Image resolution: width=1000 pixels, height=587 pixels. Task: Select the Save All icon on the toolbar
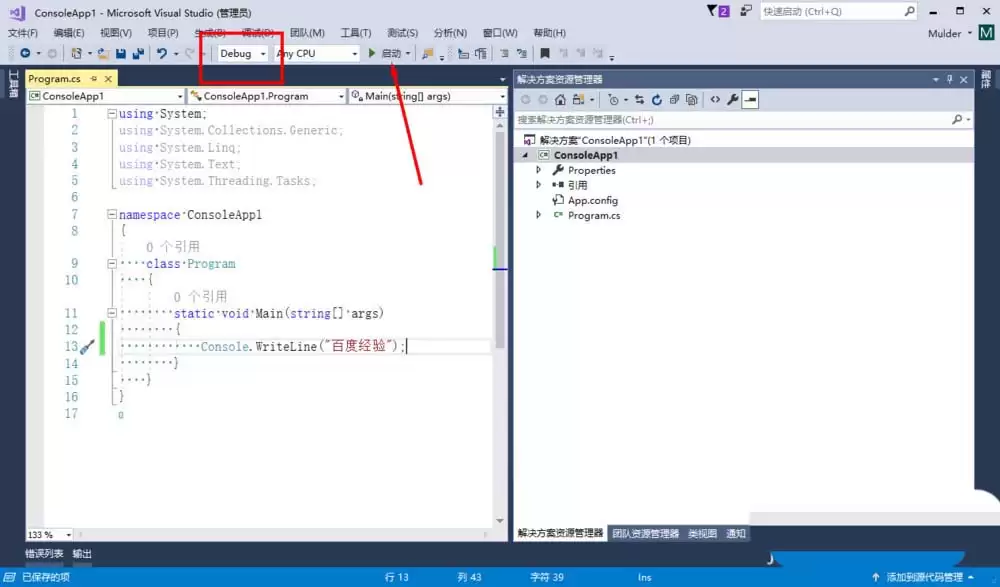tap(140, 53)
